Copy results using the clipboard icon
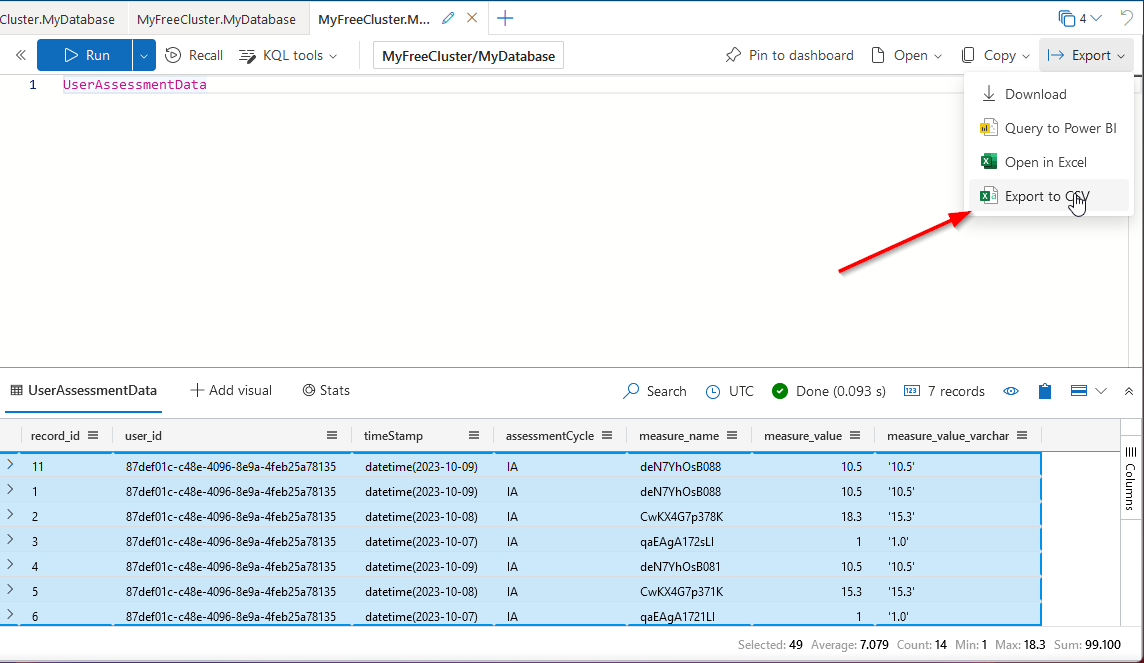Viewport: 1144px width, 663px height. [x=1044, y=391]
